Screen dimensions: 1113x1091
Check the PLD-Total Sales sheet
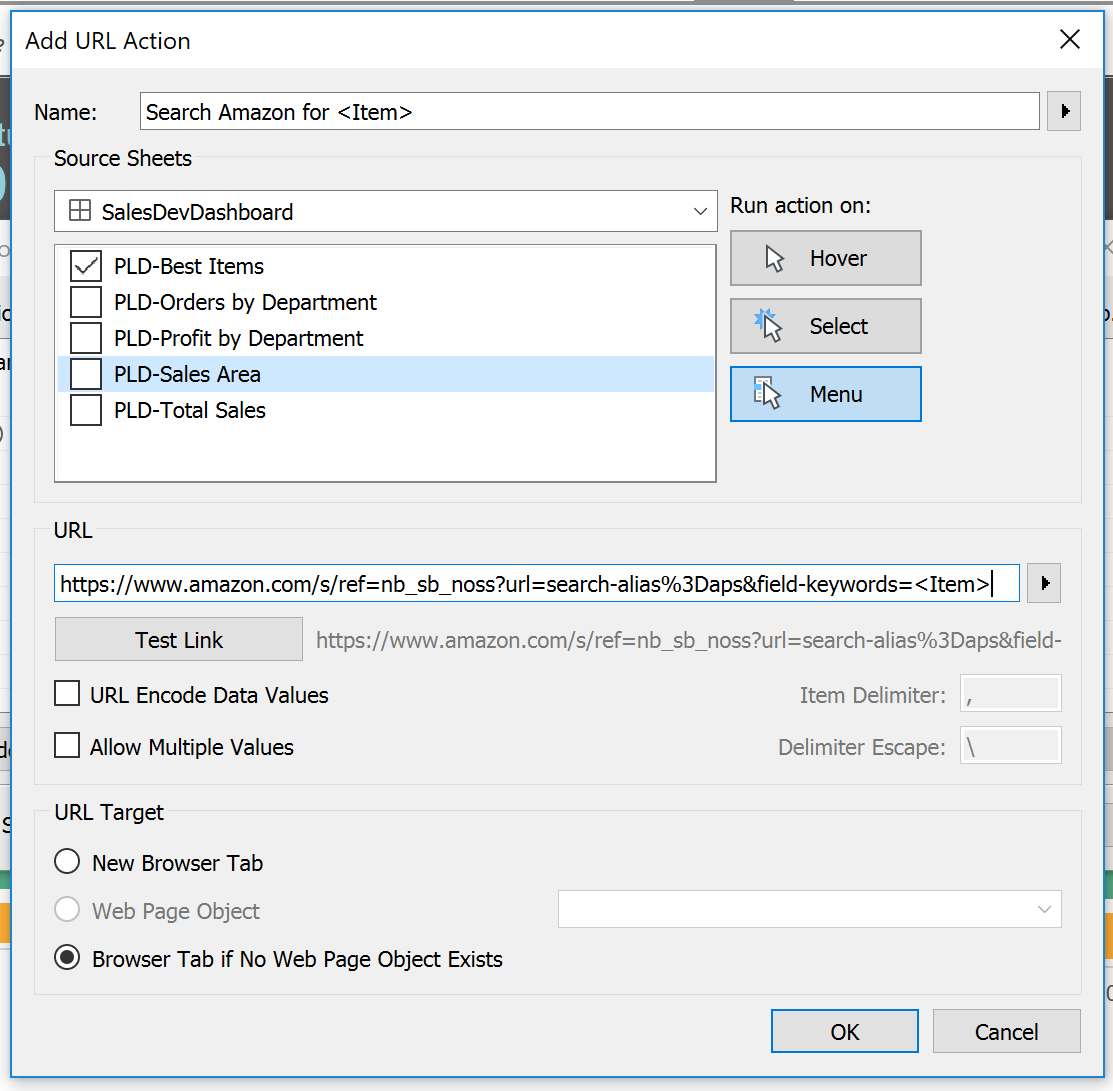(x=86, y=410)
